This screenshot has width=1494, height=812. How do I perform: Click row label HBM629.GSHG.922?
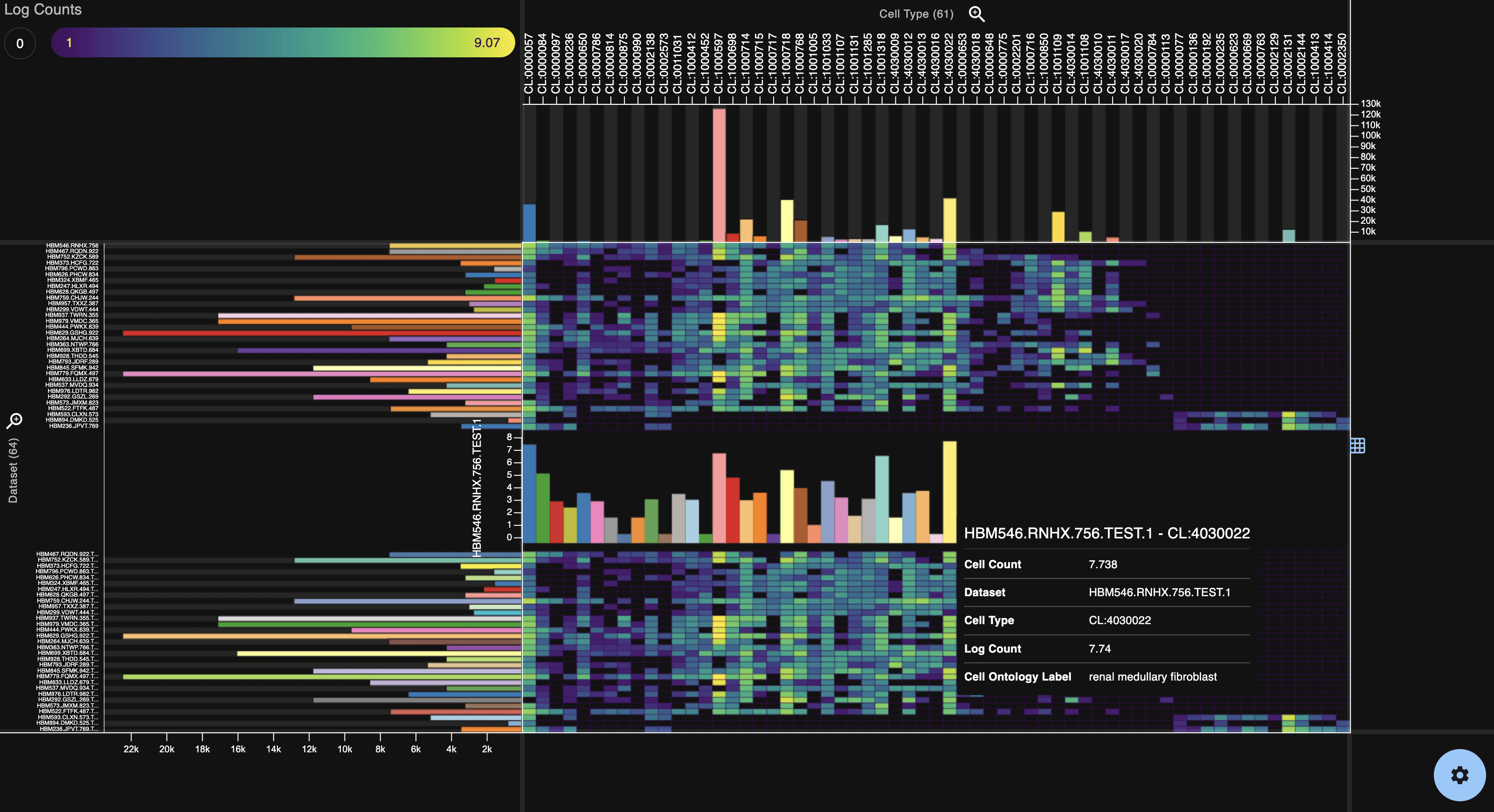pyautogui.click(x=72, y=333)
